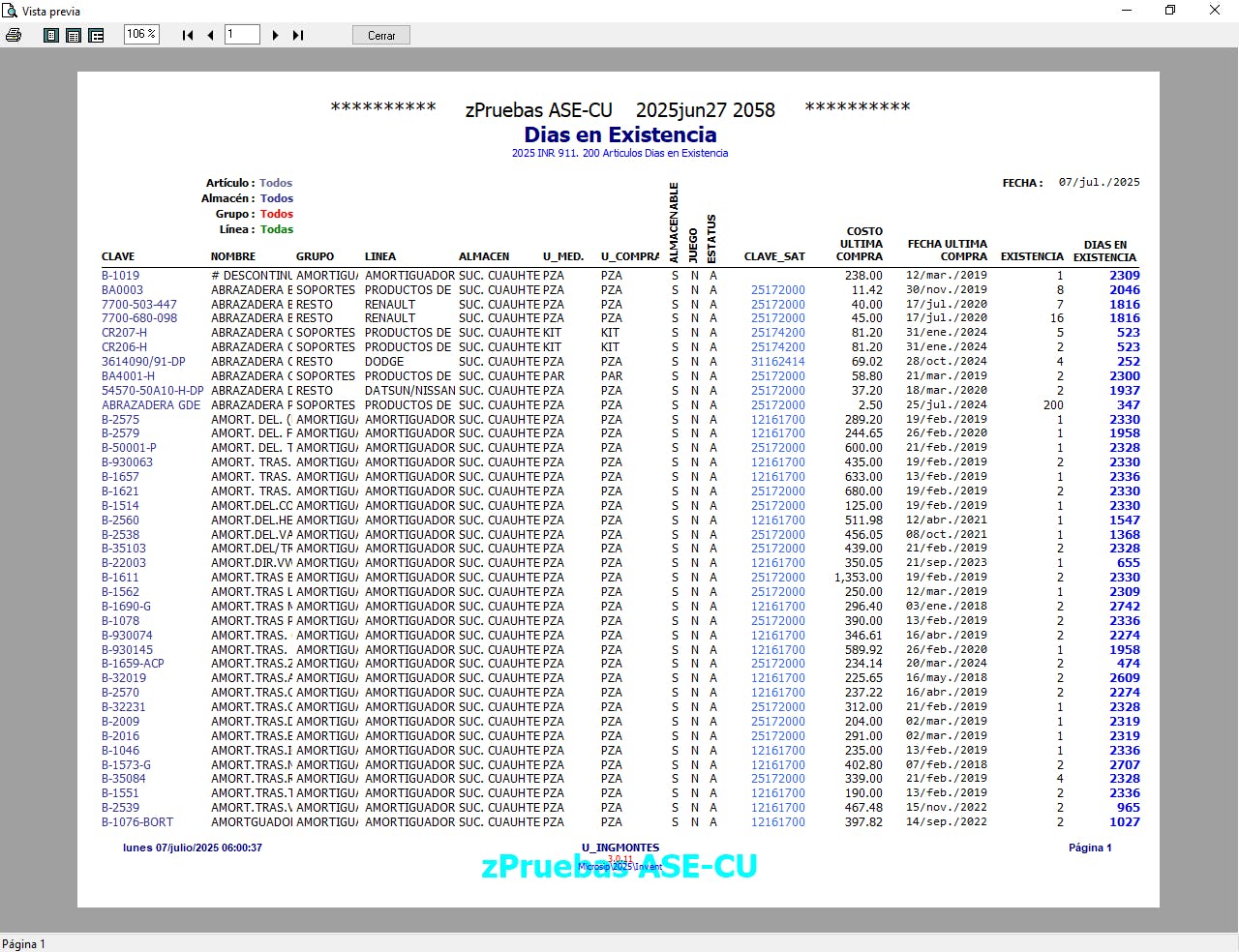
Task: Click clave 3614090/91-DP
Action: 143,361
